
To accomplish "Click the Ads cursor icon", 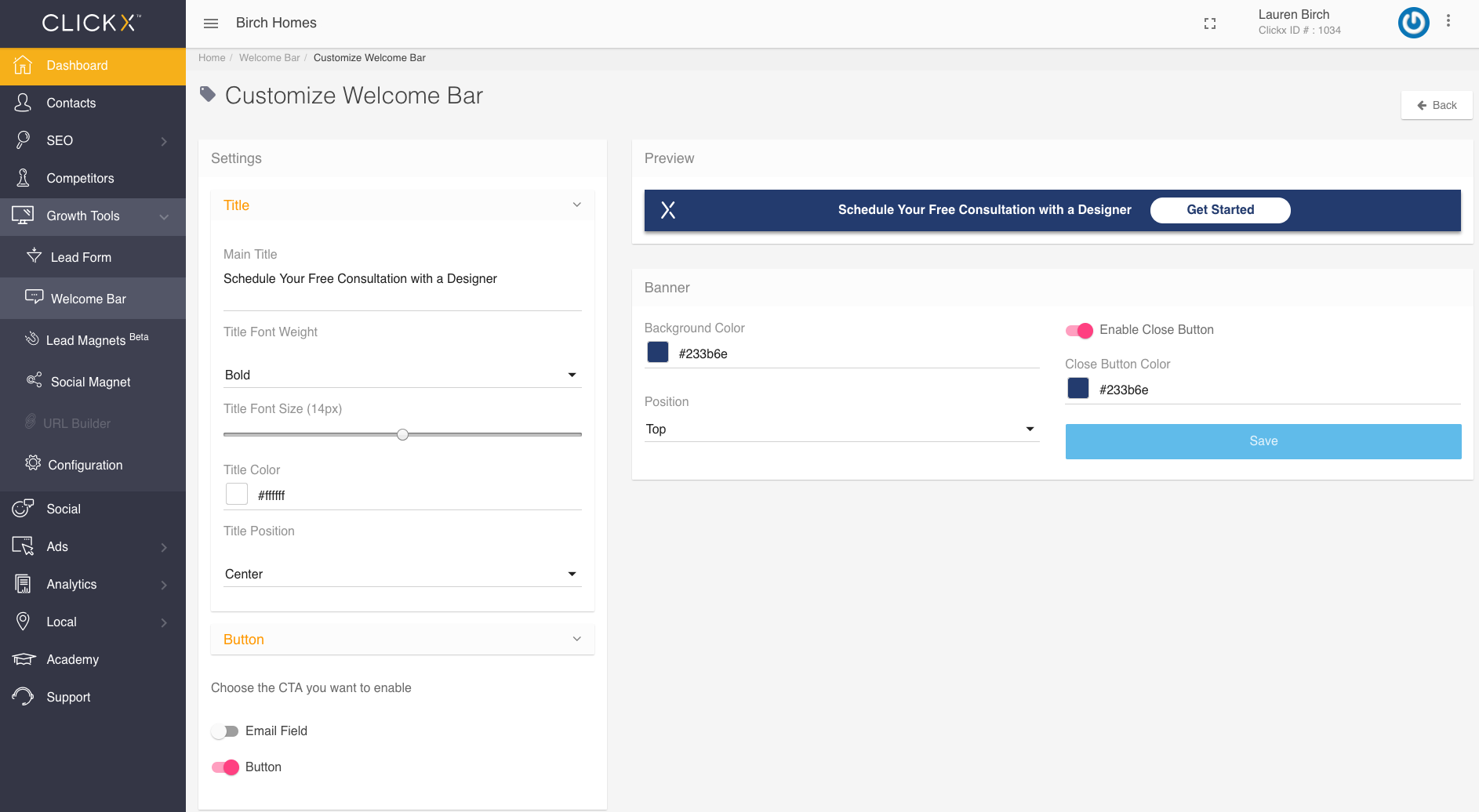I will coord(23,546).
